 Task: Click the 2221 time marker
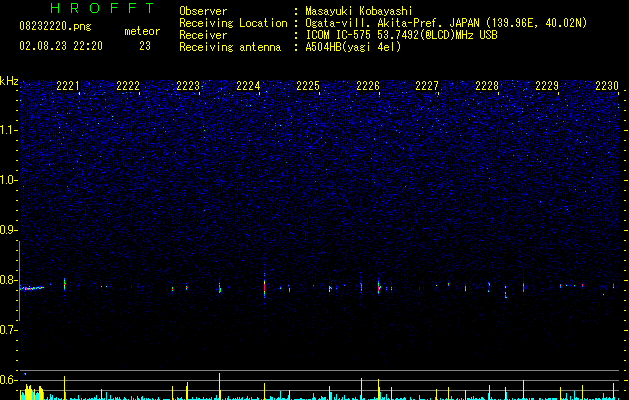click(68, 85)
